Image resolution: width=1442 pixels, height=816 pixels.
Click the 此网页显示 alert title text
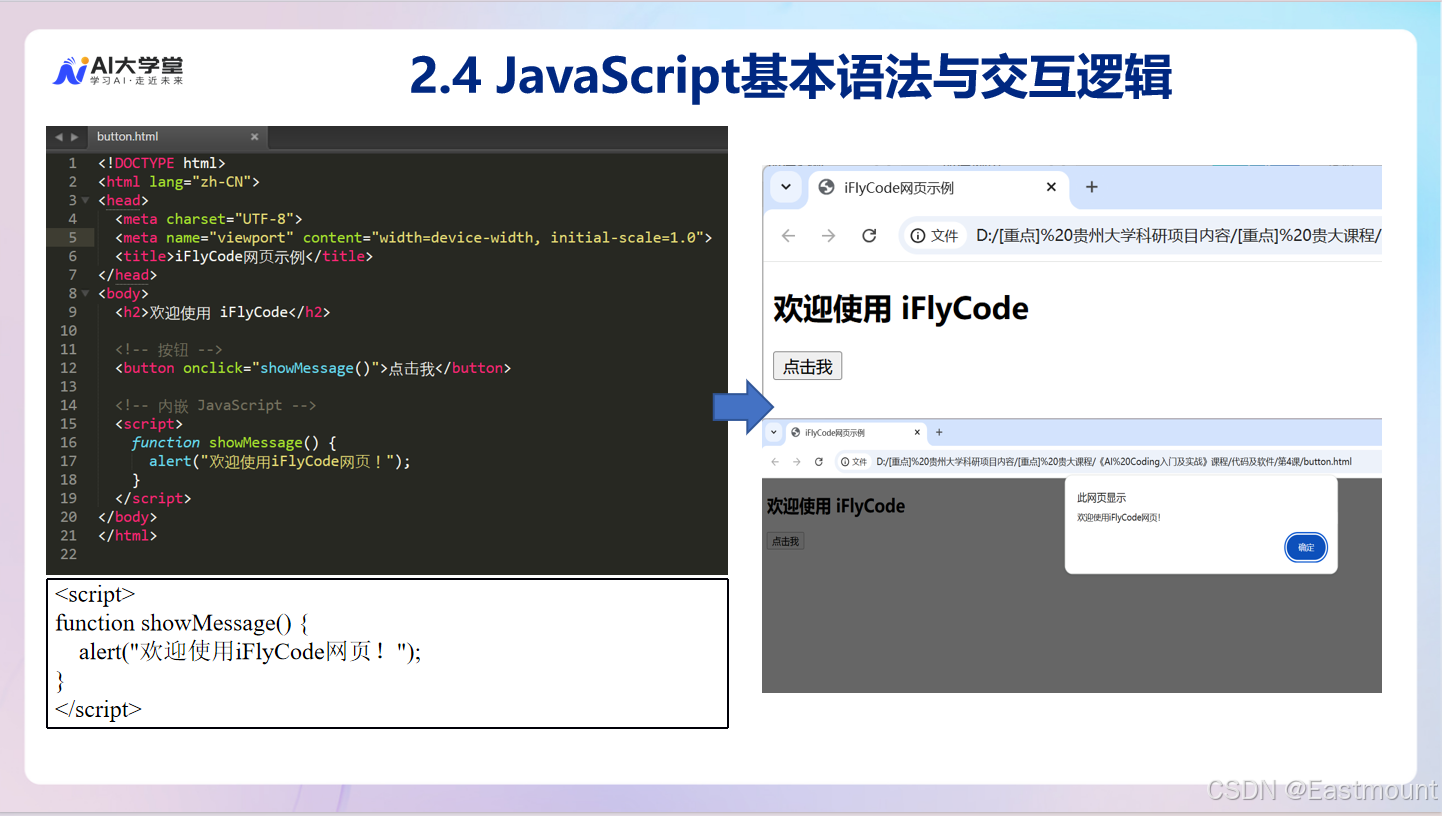[1101, 497]
